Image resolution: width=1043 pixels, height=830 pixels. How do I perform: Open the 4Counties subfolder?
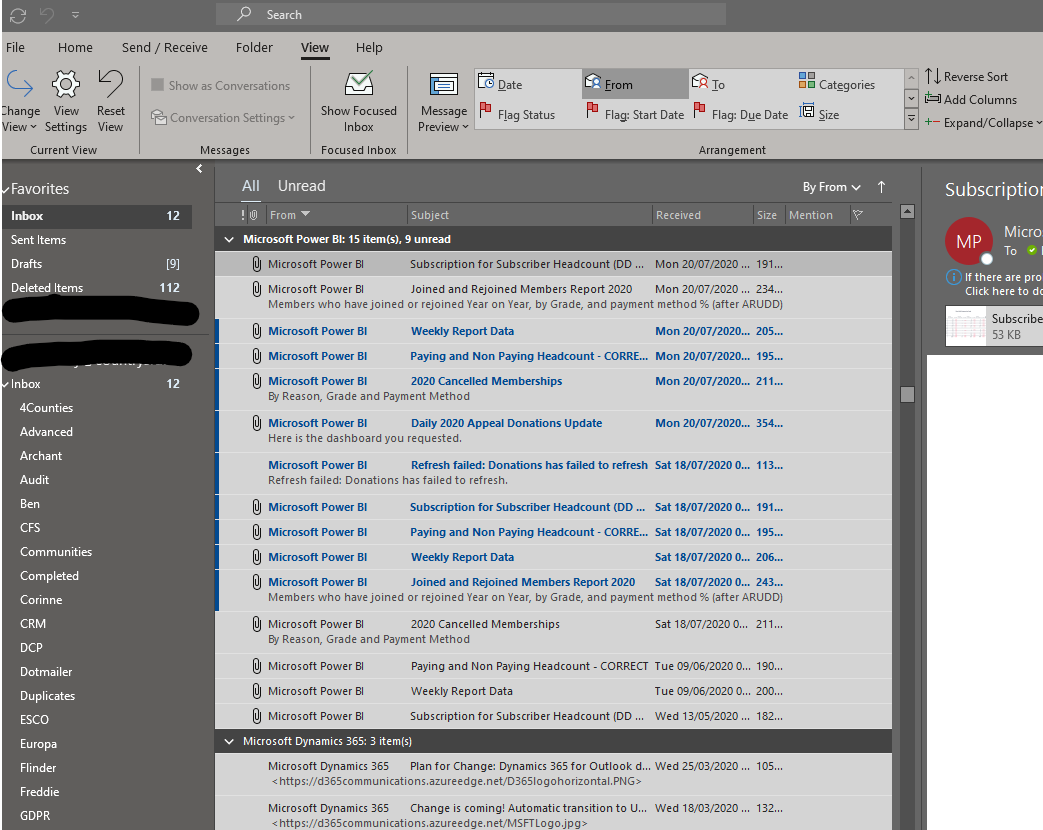[x=47, y=408]
